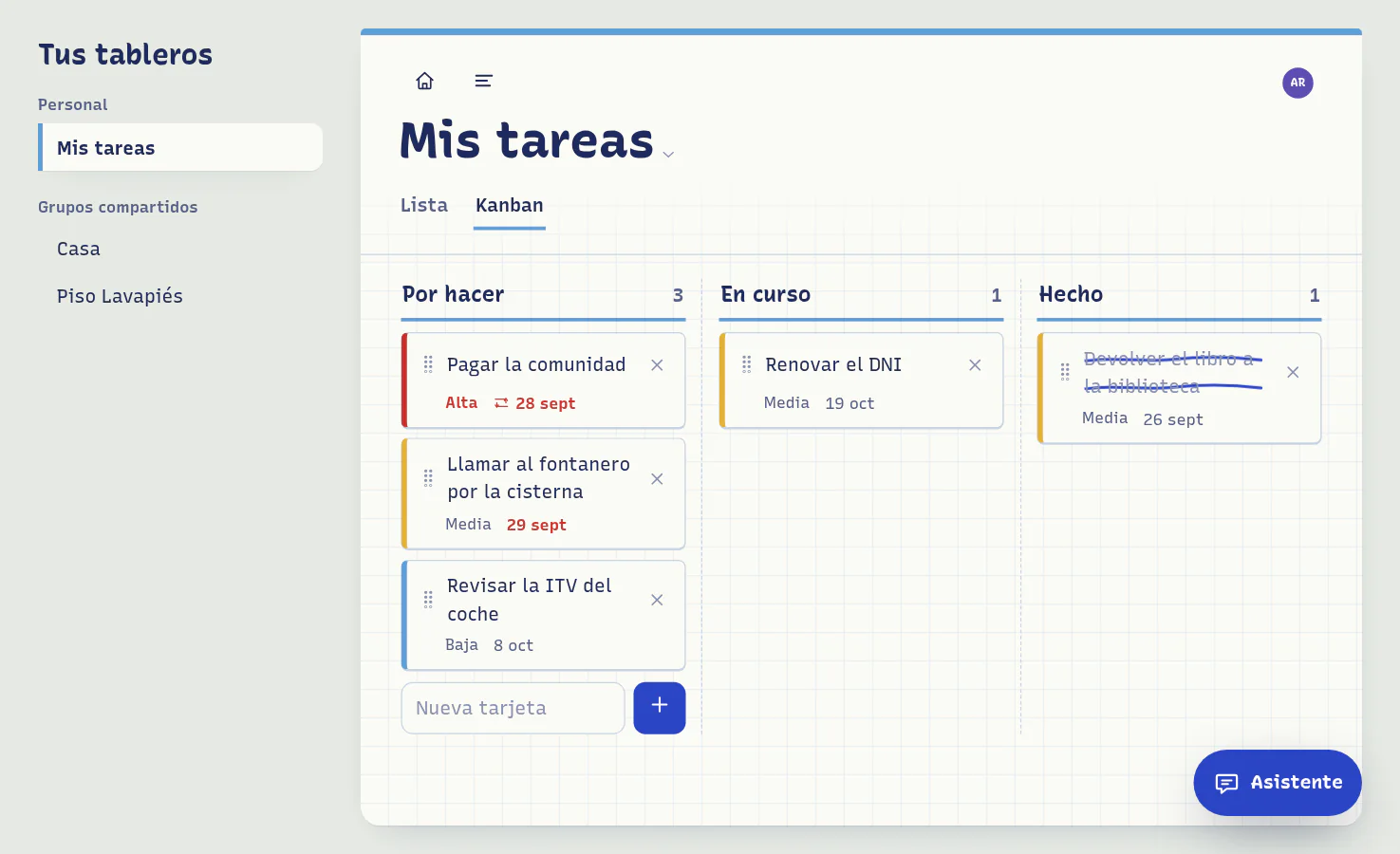1400x854 pixels.
Task: Open the Piso Lavapiés shared group
Action: [x=120, y=296]
